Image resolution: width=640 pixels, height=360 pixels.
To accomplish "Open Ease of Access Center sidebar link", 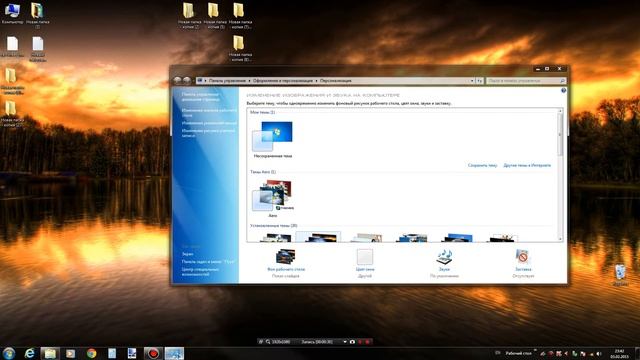I will click(200, 271).
